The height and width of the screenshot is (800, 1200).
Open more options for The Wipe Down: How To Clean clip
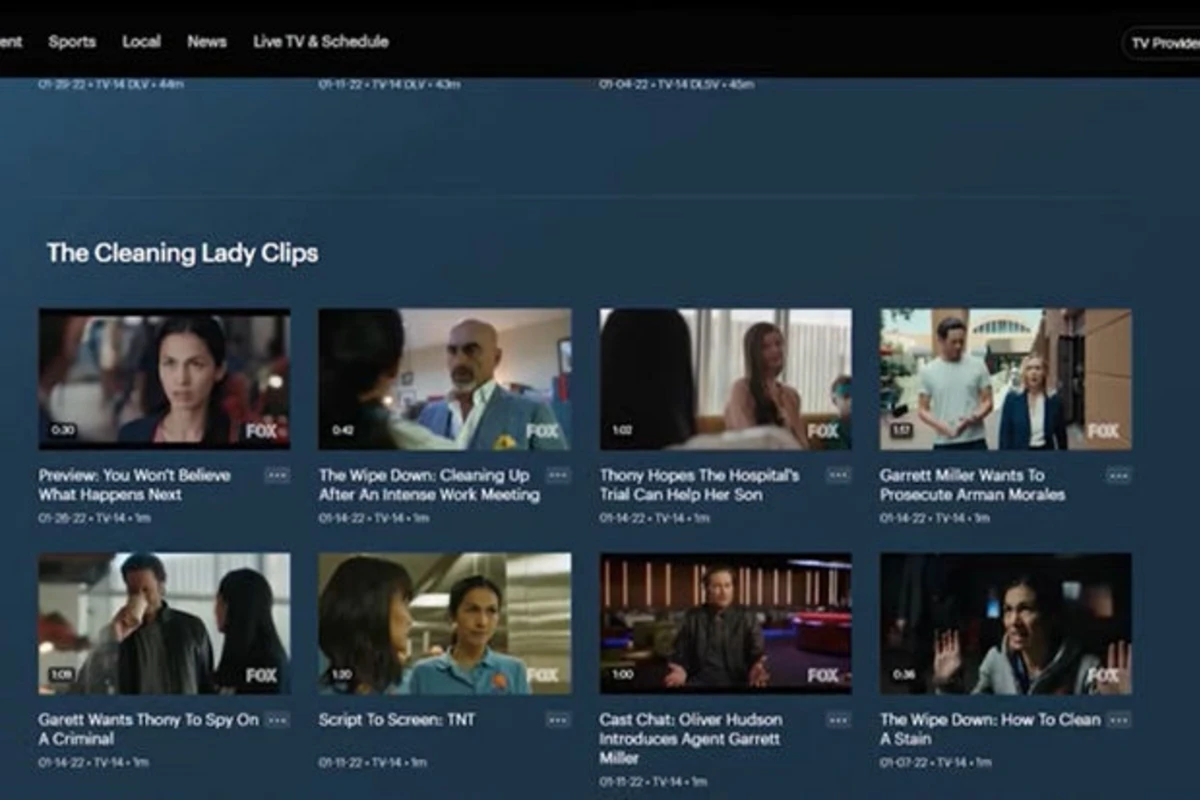pos(1119,720)
